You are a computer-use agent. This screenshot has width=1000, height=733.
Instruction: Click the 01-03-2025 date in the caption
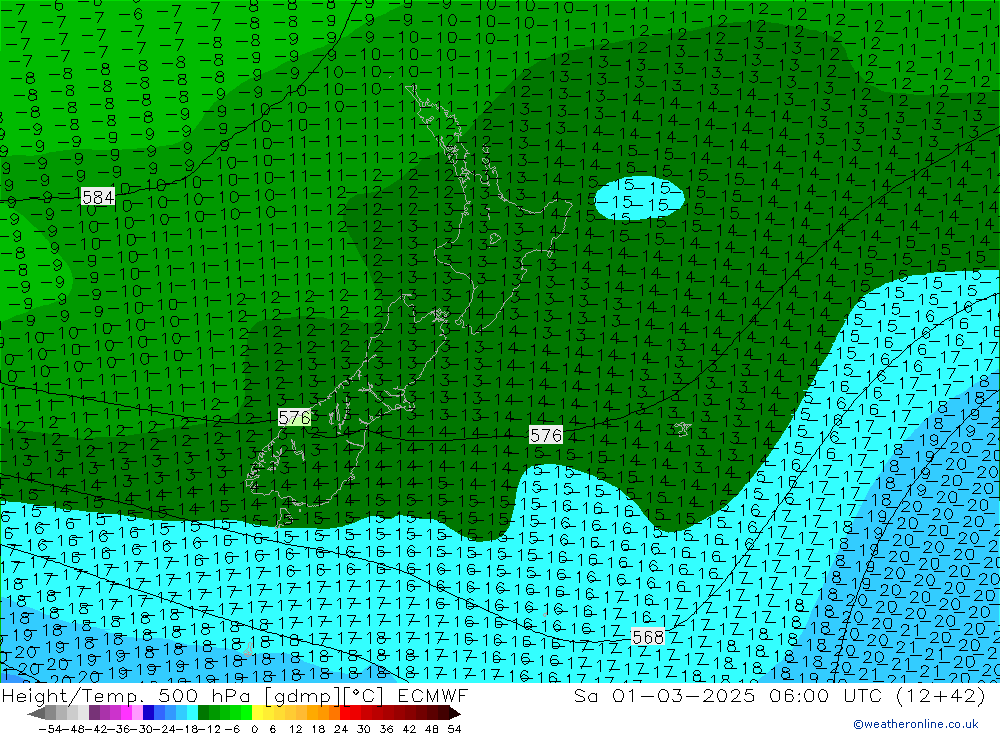683,695
